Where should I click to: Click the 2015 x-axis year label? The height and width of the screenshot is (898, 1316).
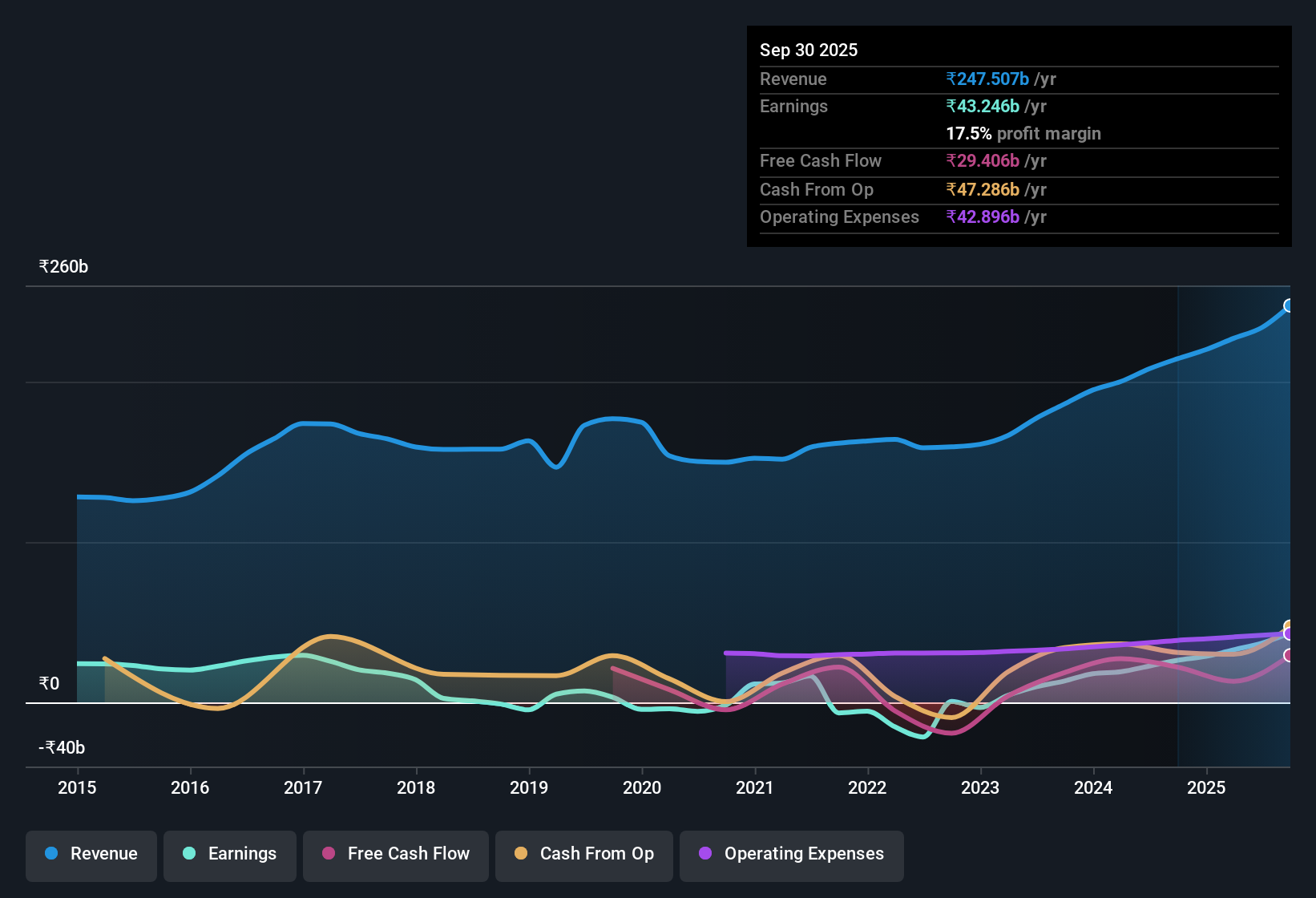[77, 787]
